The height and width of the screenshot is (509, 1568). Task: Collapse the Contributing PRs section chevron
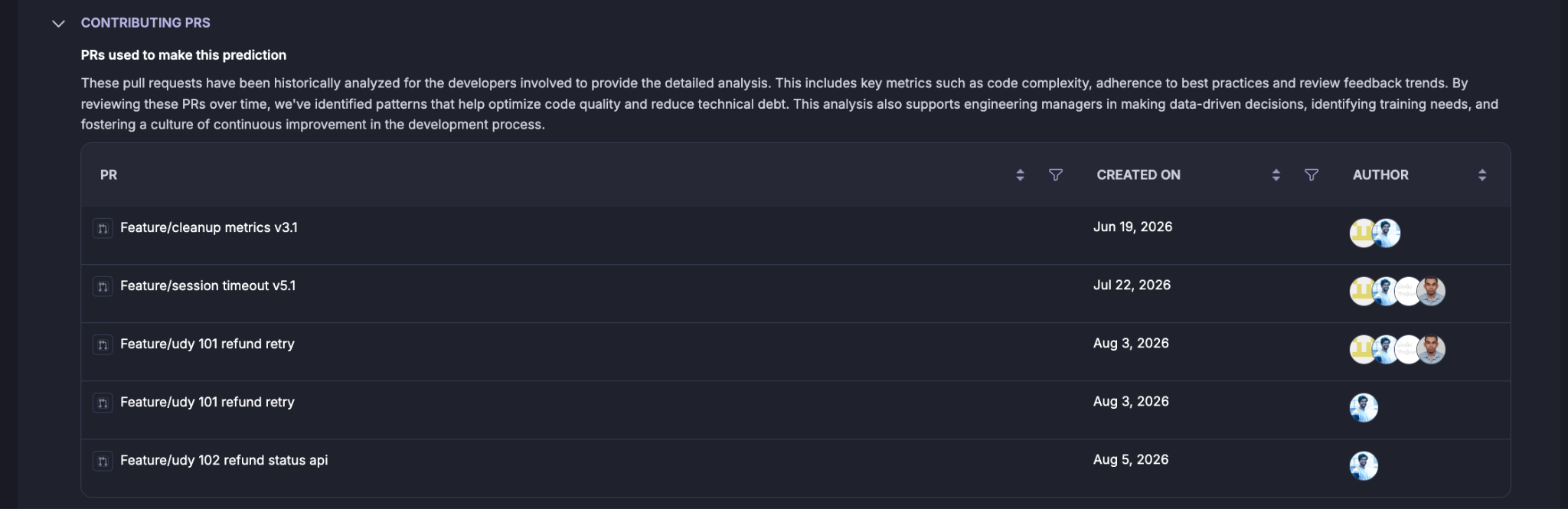click(58, 24)
